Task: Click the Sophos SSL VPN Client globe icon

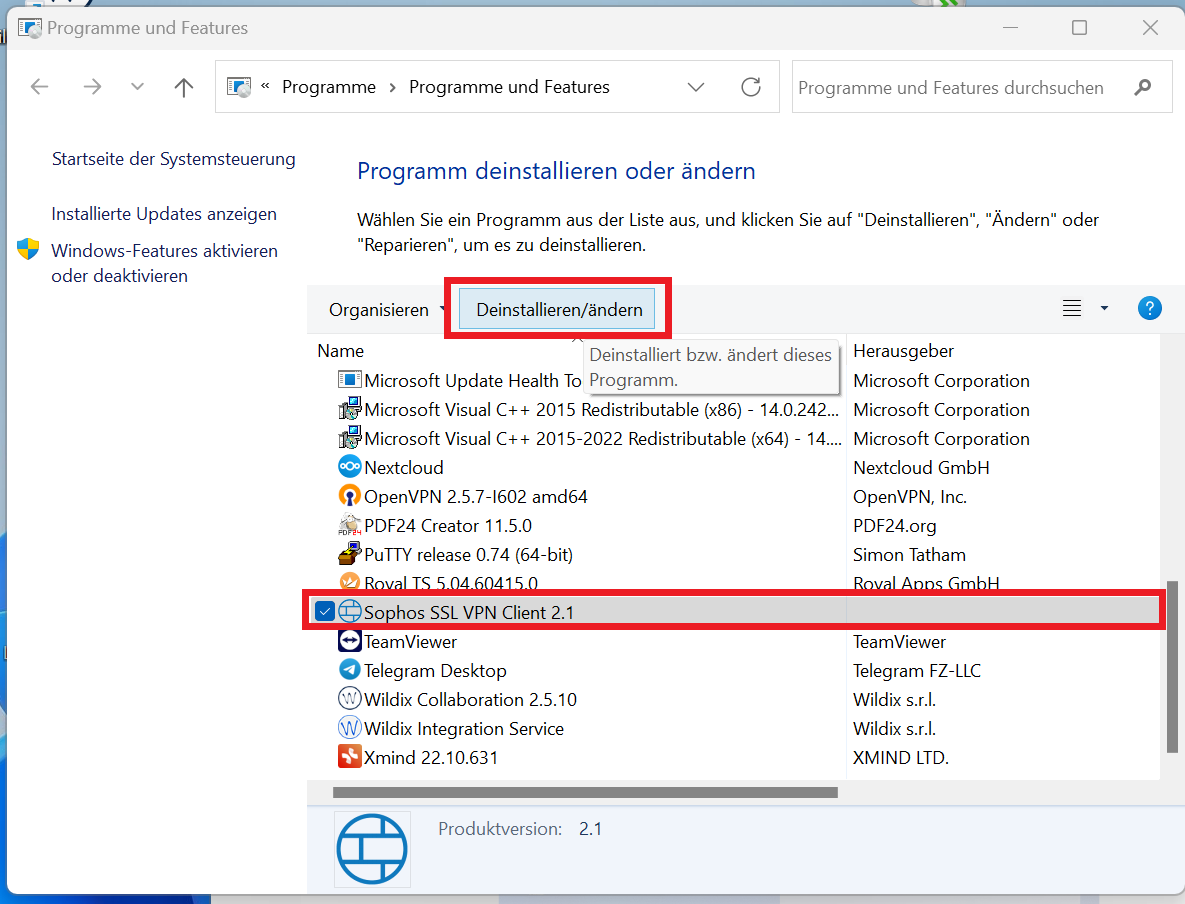Action: (x=349, y=611)
